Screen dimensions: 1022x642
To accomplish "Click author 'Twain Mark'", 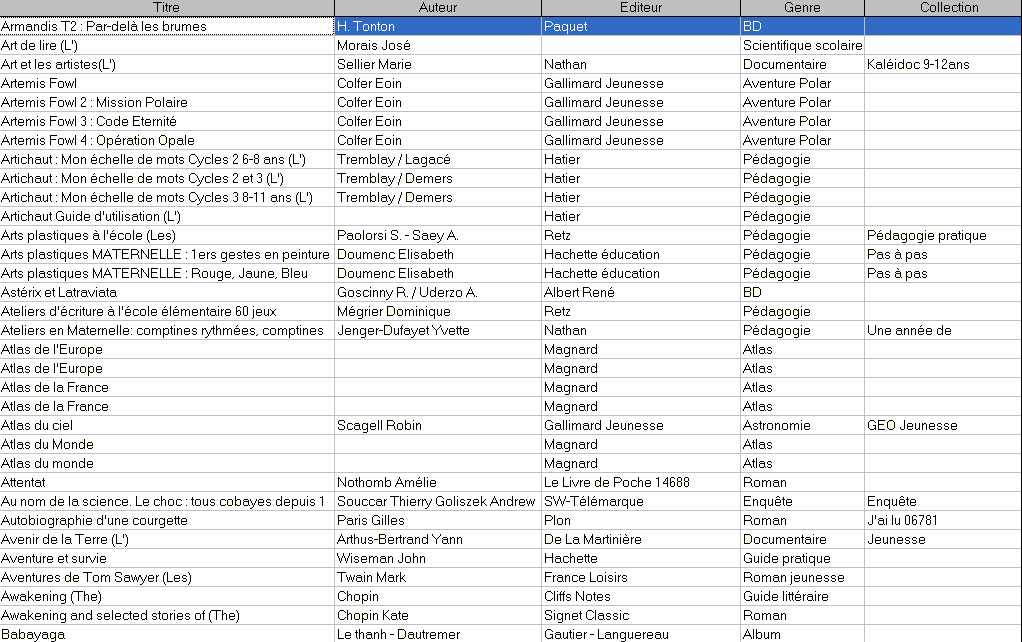I will (371, 577).
